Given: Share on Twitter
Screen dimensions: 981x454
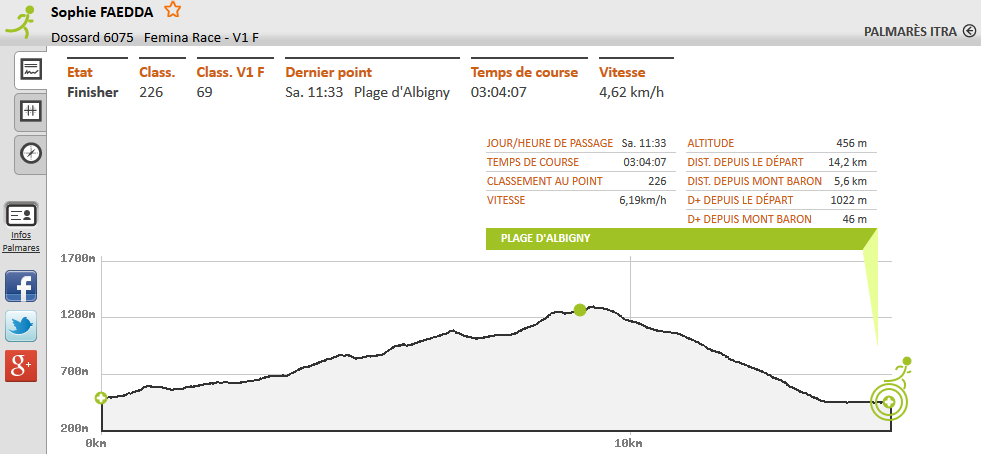Looking at the screenshot, I should 21,326.
